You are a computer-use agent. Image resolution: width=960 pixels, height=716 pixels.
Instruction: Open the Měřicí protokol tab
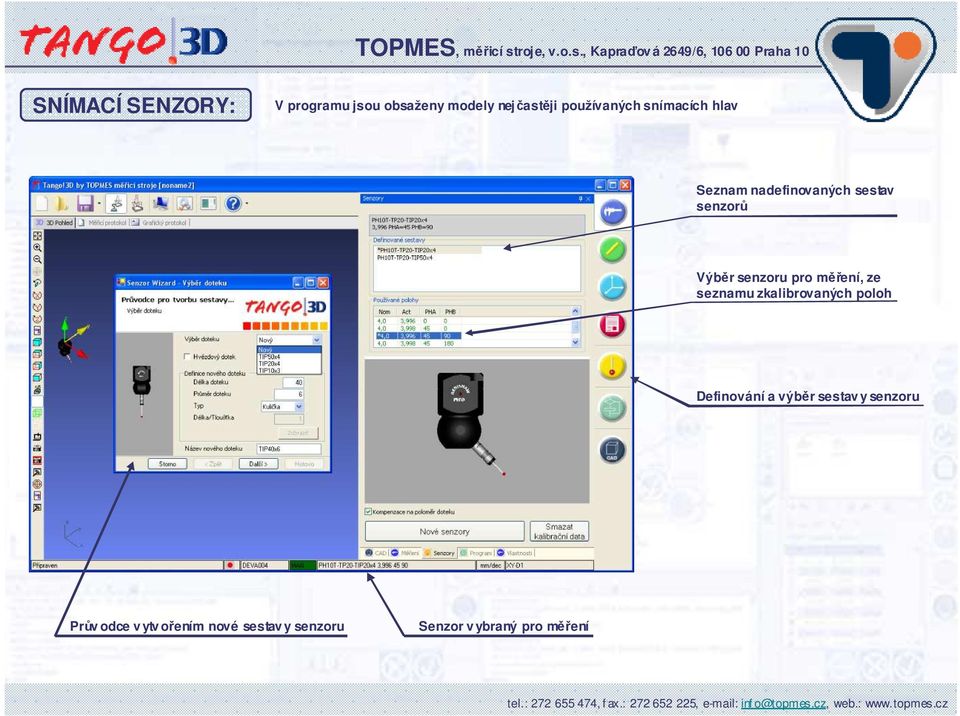click(x=103, y=222)
